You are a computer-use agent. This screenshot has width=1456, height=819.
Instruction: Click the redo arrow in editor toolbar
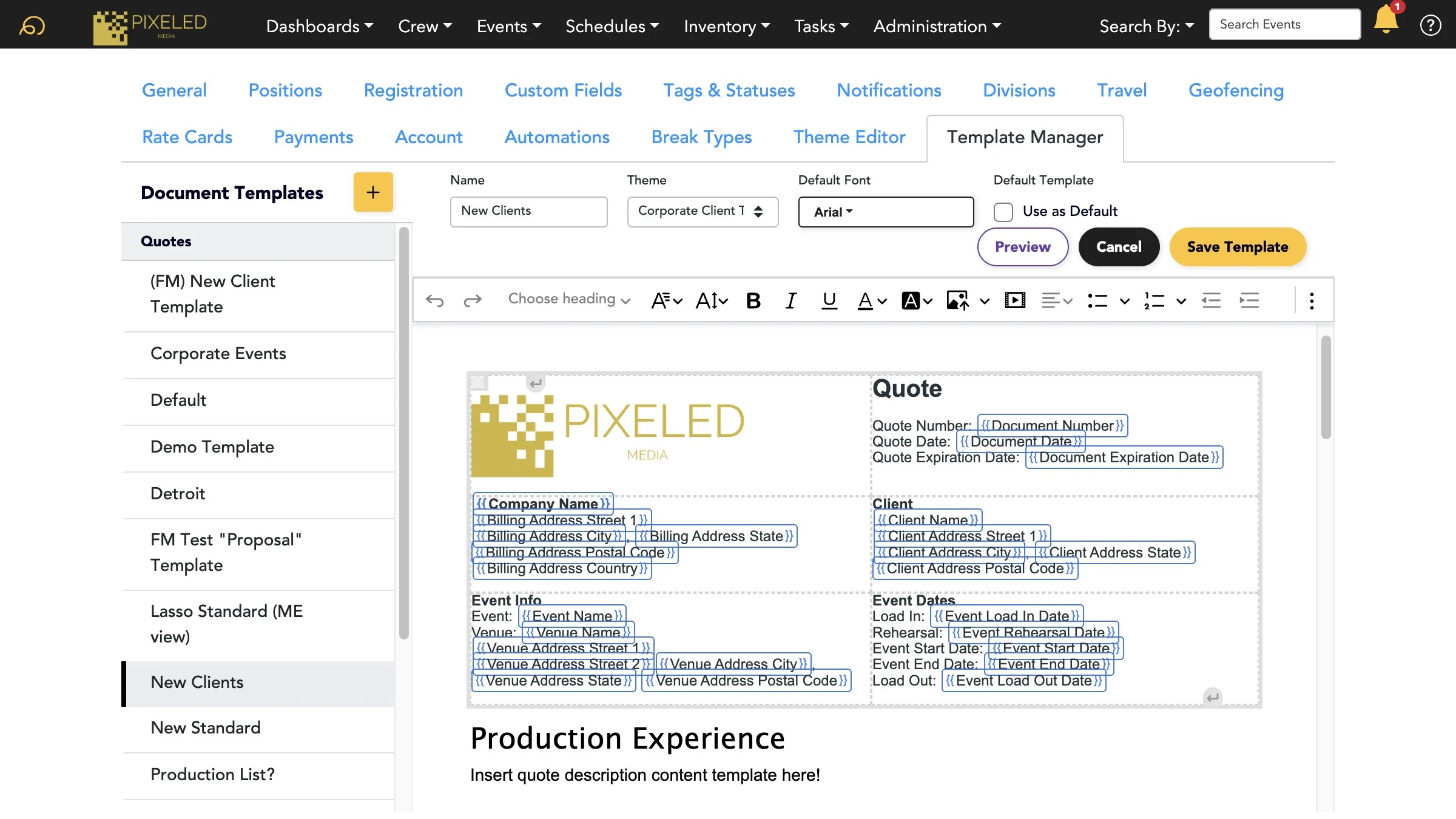(472, 300)
